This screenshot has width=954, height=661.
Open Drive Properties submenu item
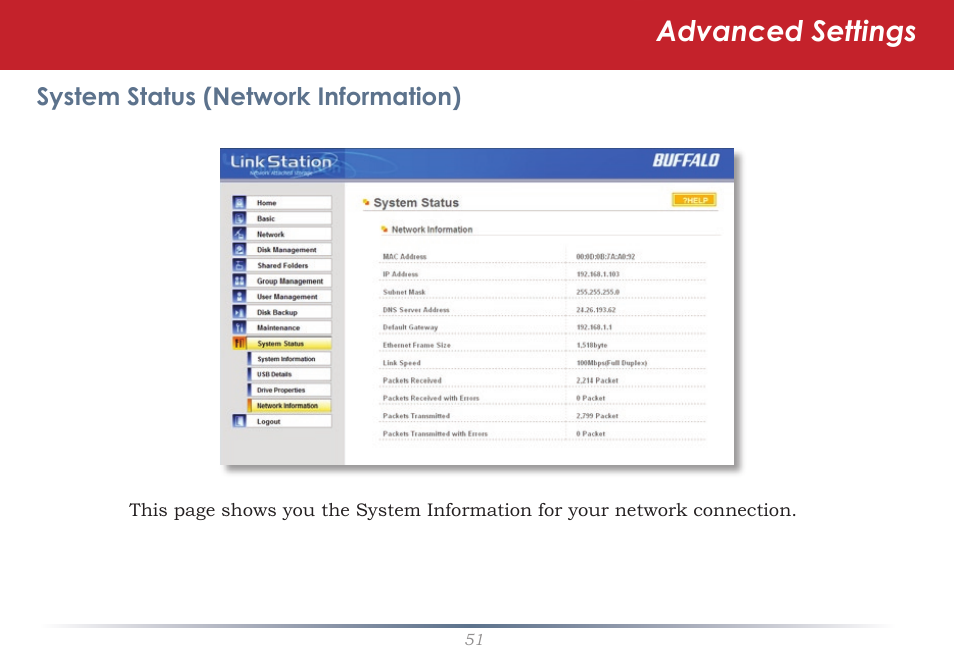[289, 390]
